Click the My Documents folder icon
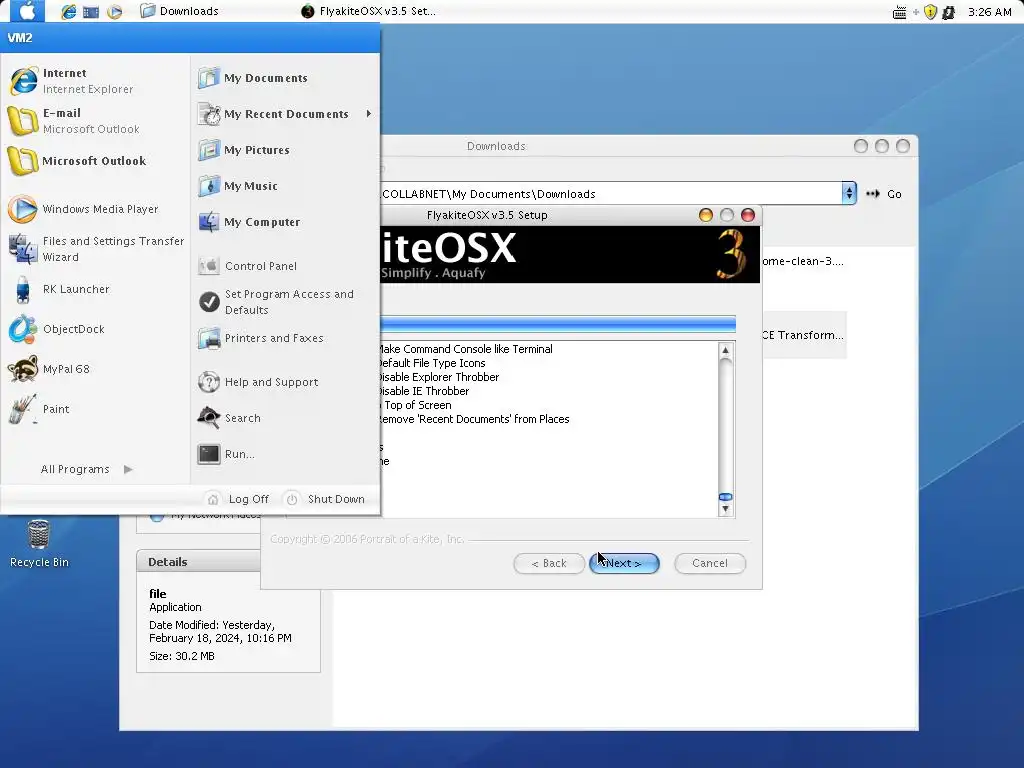 [209, 78]
